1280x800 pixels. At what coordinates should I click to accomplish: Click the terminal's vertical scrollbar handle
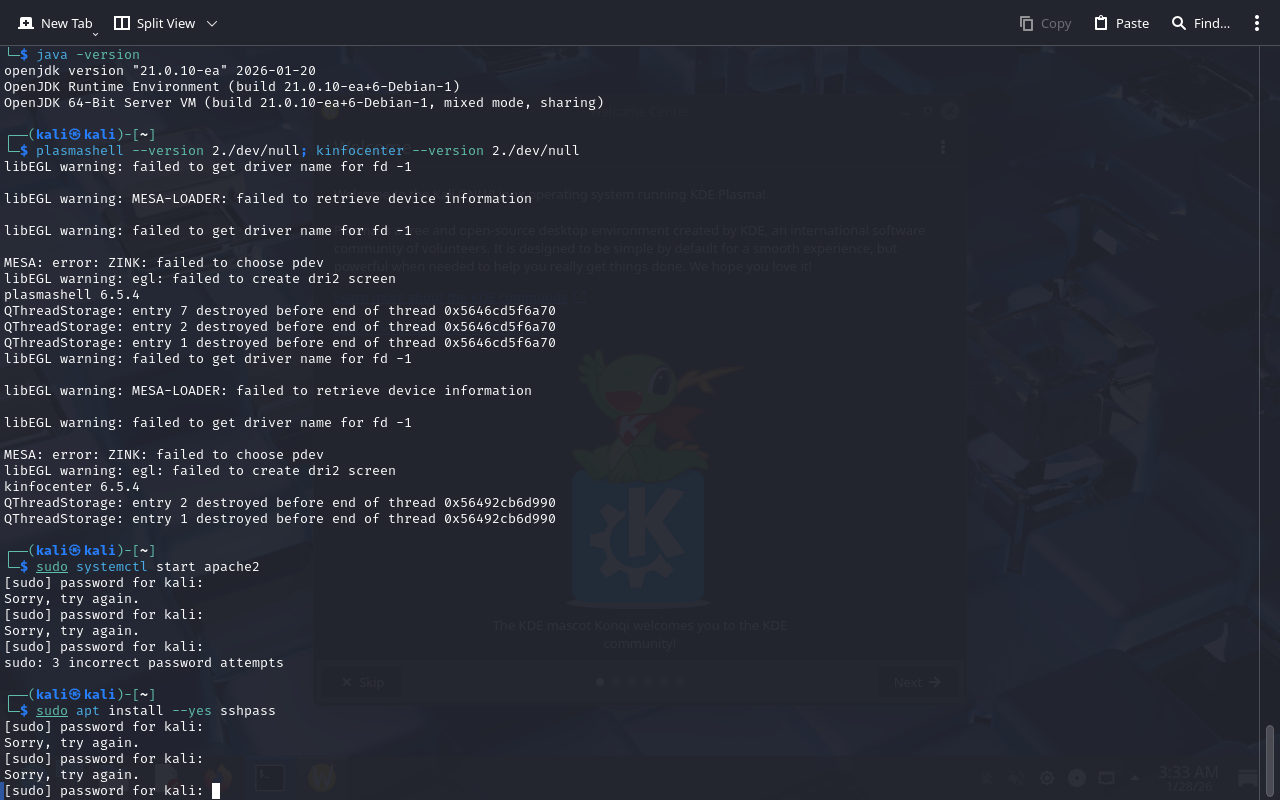[x=1270, y=760]
